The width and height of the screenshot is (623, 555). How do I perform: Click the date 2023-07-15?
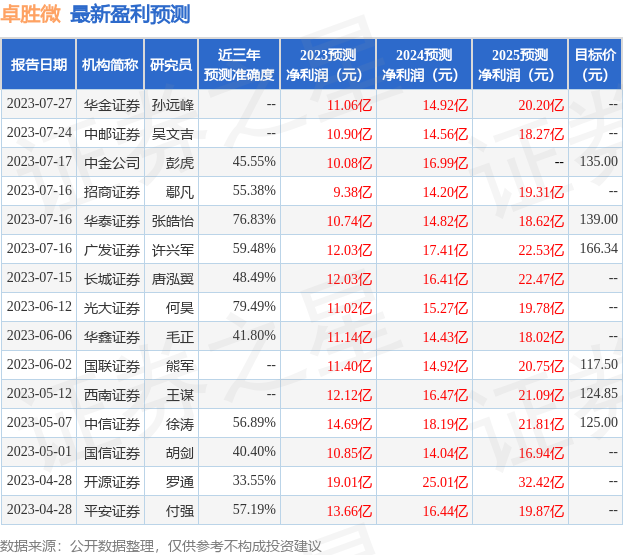39,277
